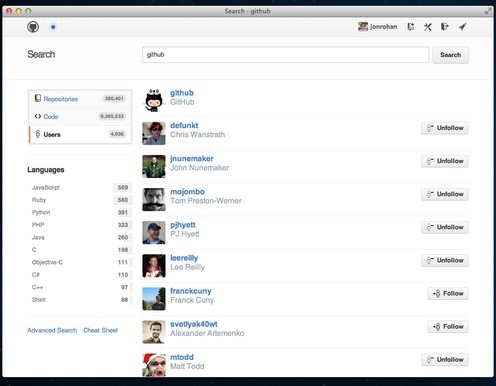The width and height of the screenshot is (496, 386).
Task: Open the Cheat Sheet link
Action: [x=101, y=330]
